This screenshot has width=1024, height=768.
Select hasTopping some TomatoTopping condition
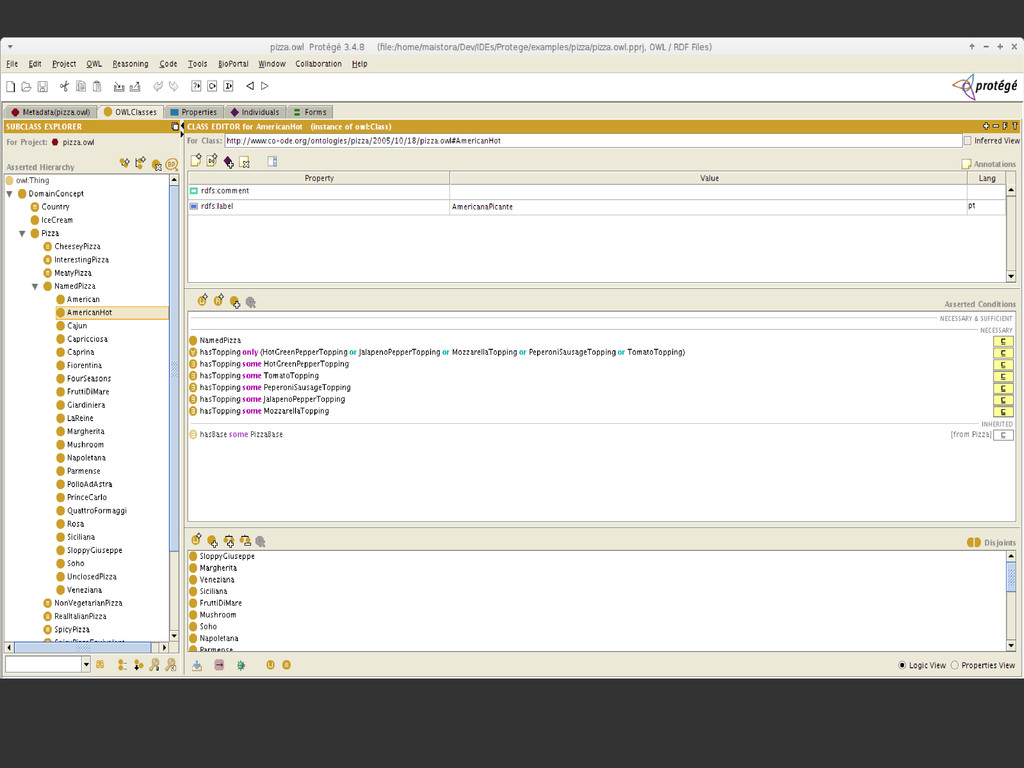coord(259,376)
